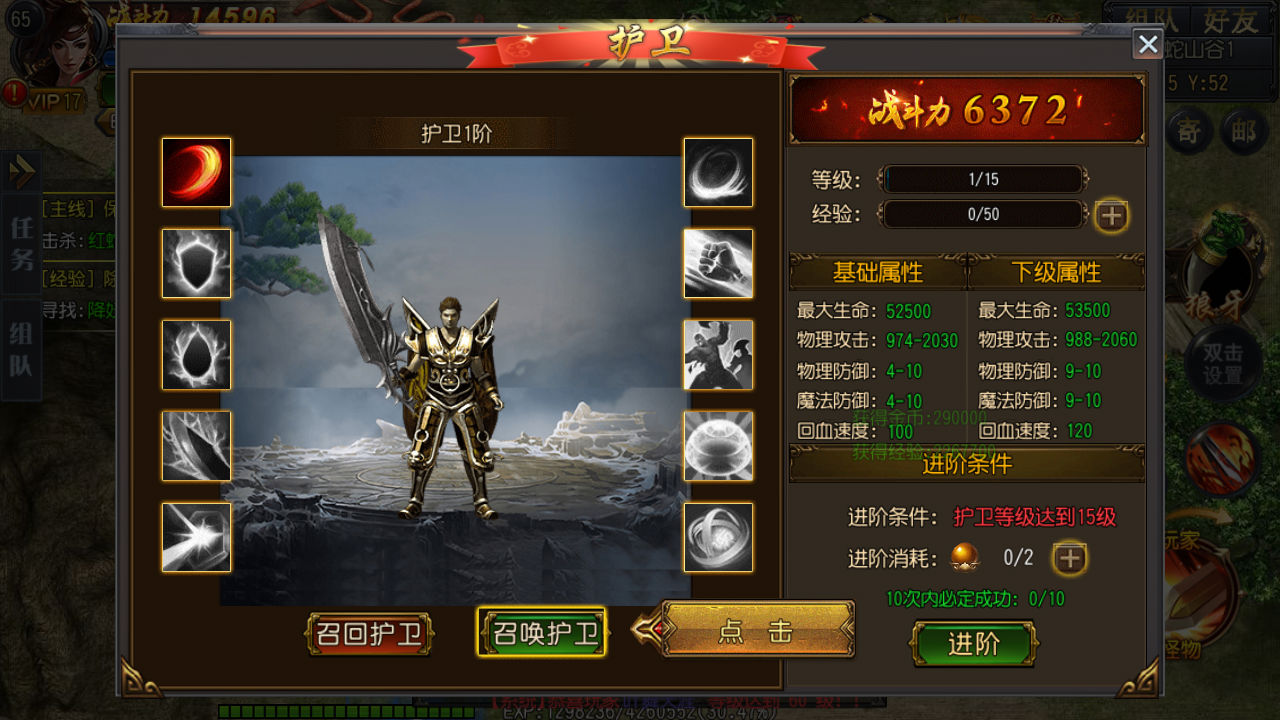
Task: Select the lightning blade skill icon
Action: 197,445
